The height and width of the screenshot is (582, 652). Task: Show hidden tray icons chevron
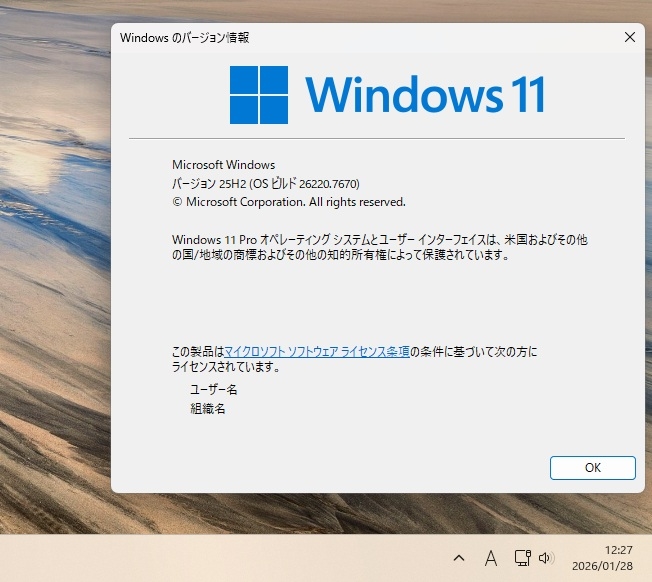pos(459,558)
